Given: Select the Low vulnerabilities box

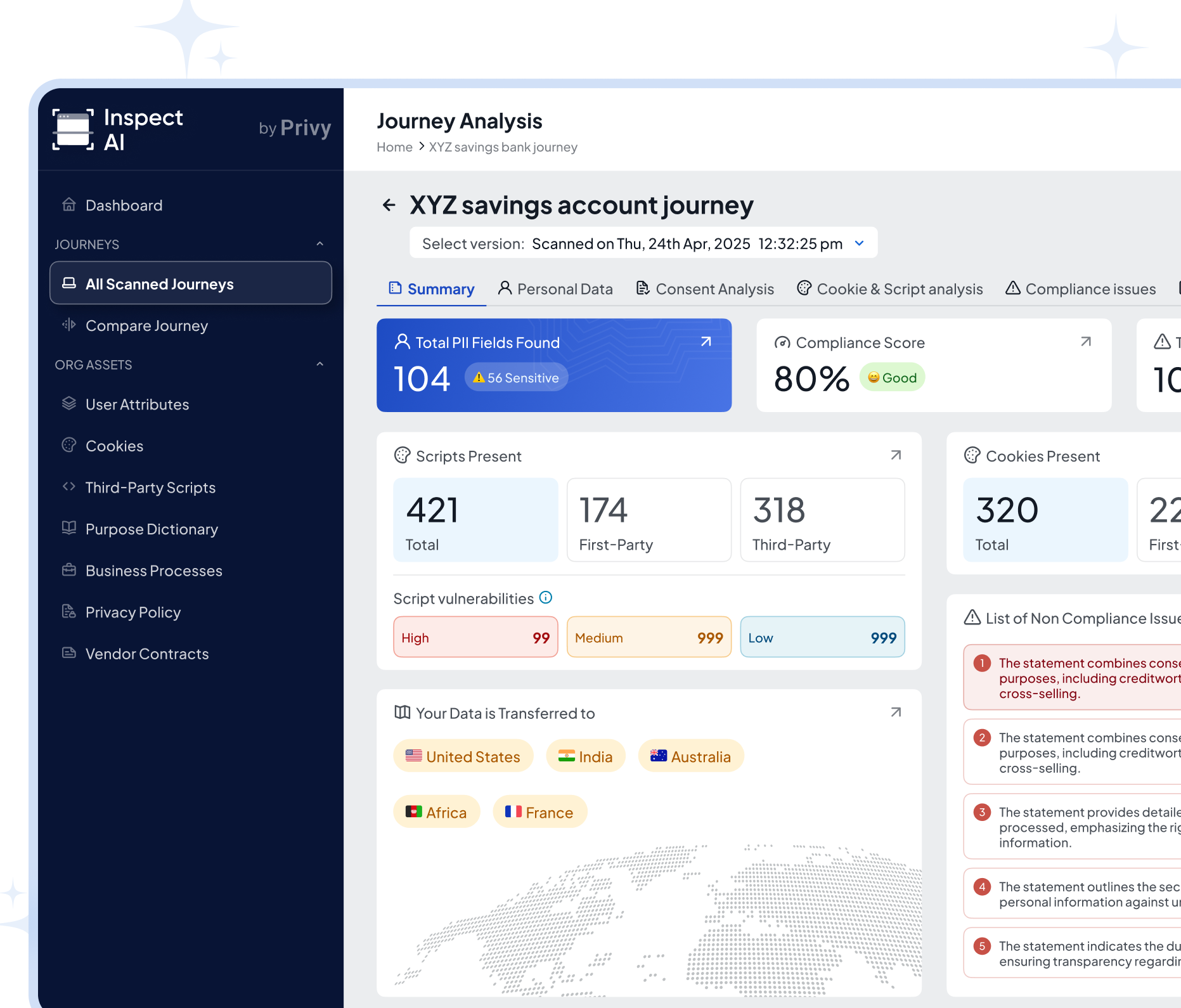Looking at the screenshot, I should pyautogui.click(x=822, y=637).
